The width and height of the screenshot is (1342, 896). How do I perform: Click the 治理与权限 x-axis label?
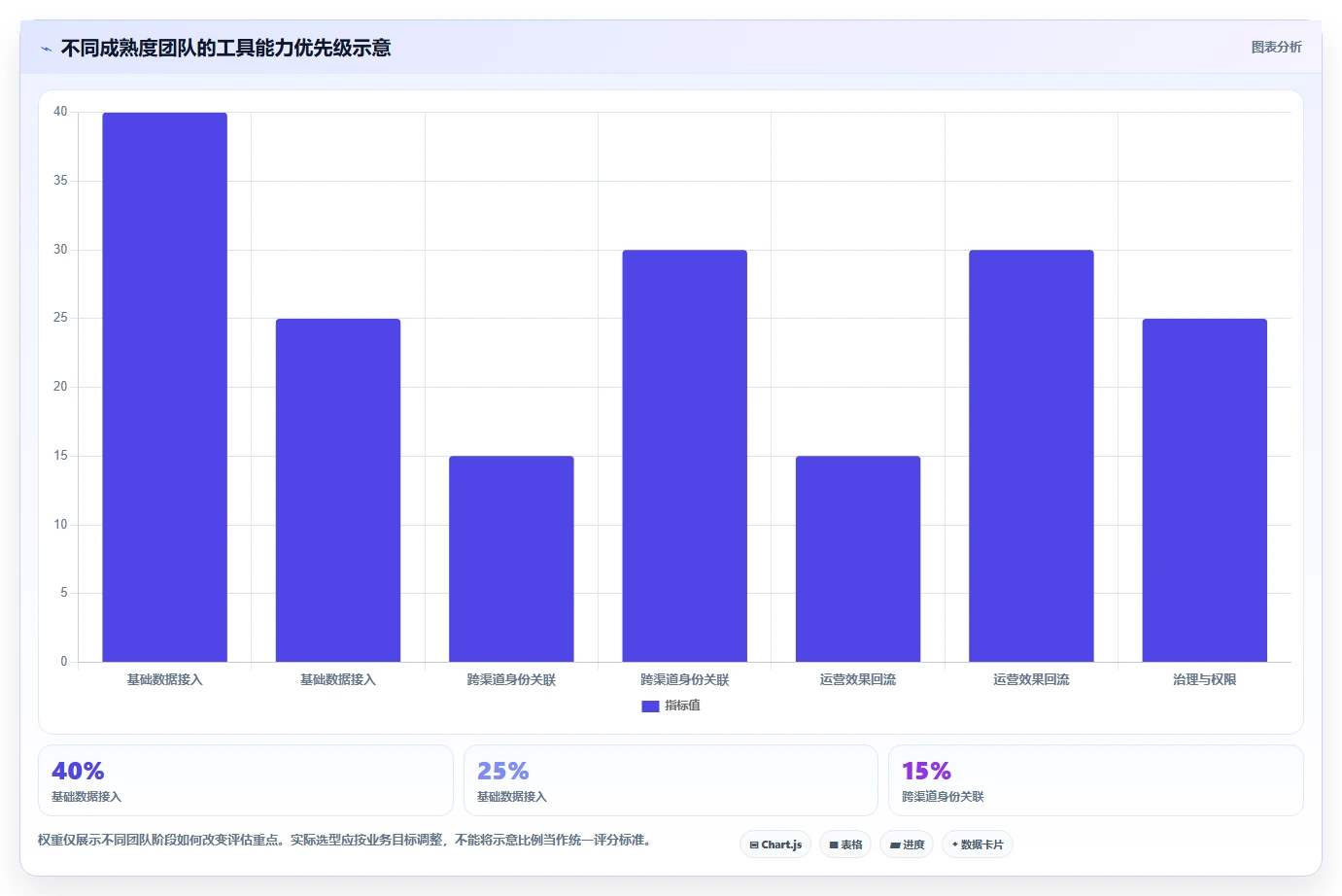coord(1205,679)
